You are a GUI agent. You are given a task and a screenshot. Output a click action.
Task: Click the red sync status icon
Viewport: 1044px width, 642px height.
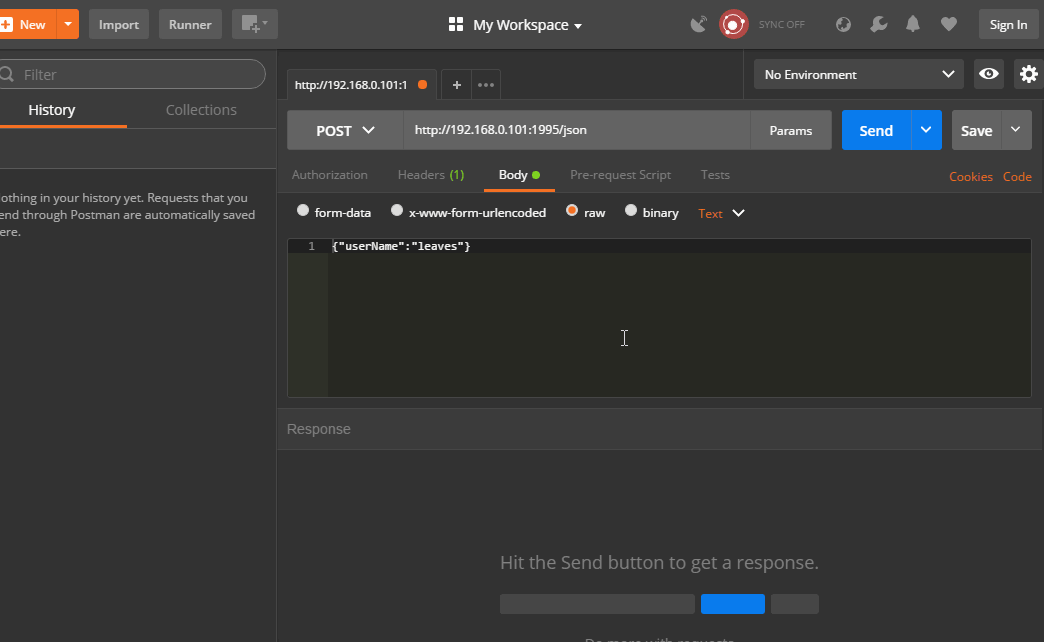tap(734, 25)
